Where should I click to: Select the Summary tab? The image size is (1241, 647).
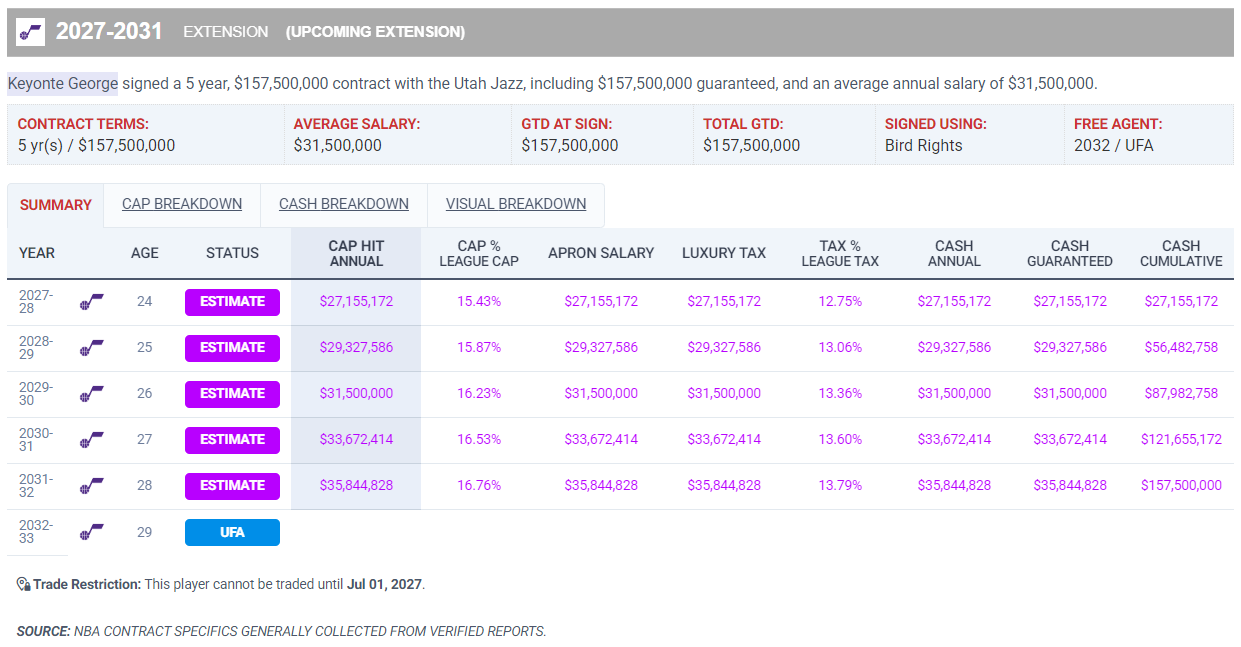(x=56, y=205)
